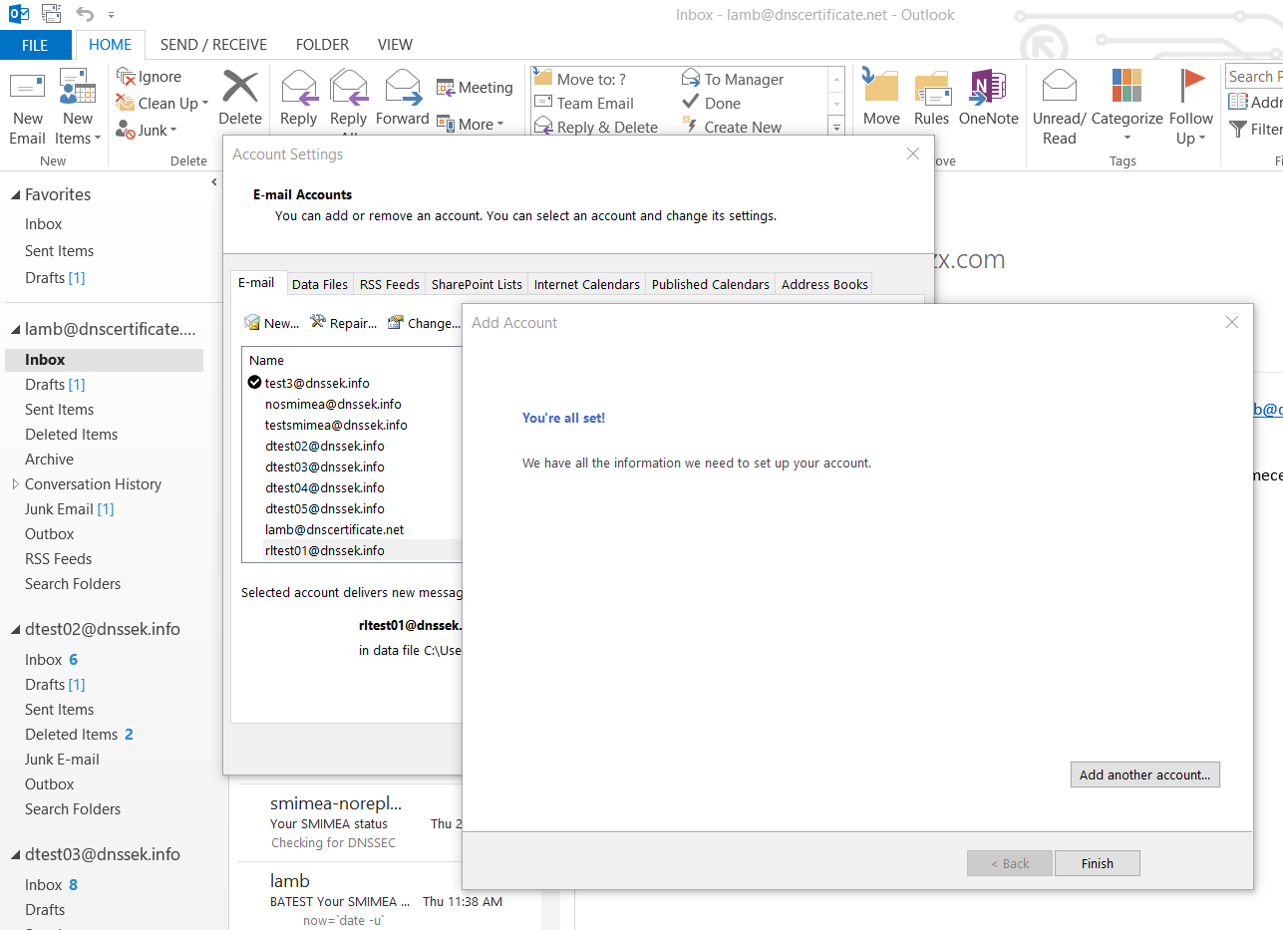Open the message from lamb
1283x930 pixels.
click(x=390, y=901)
